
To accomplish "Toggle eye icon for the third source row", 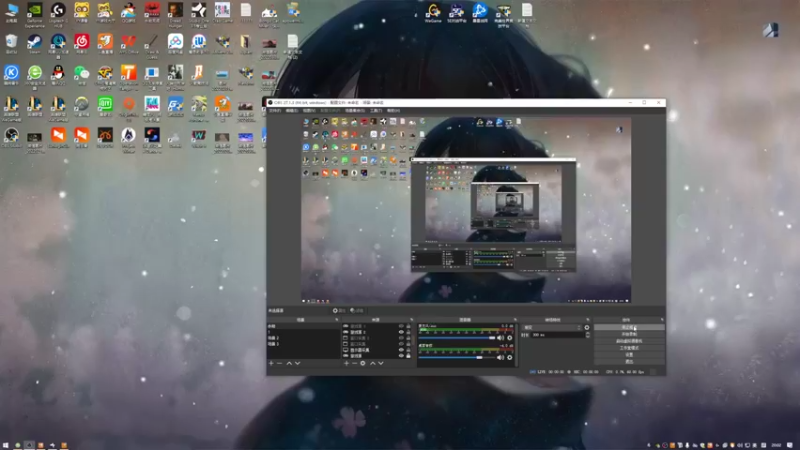I will pos(401,338).
